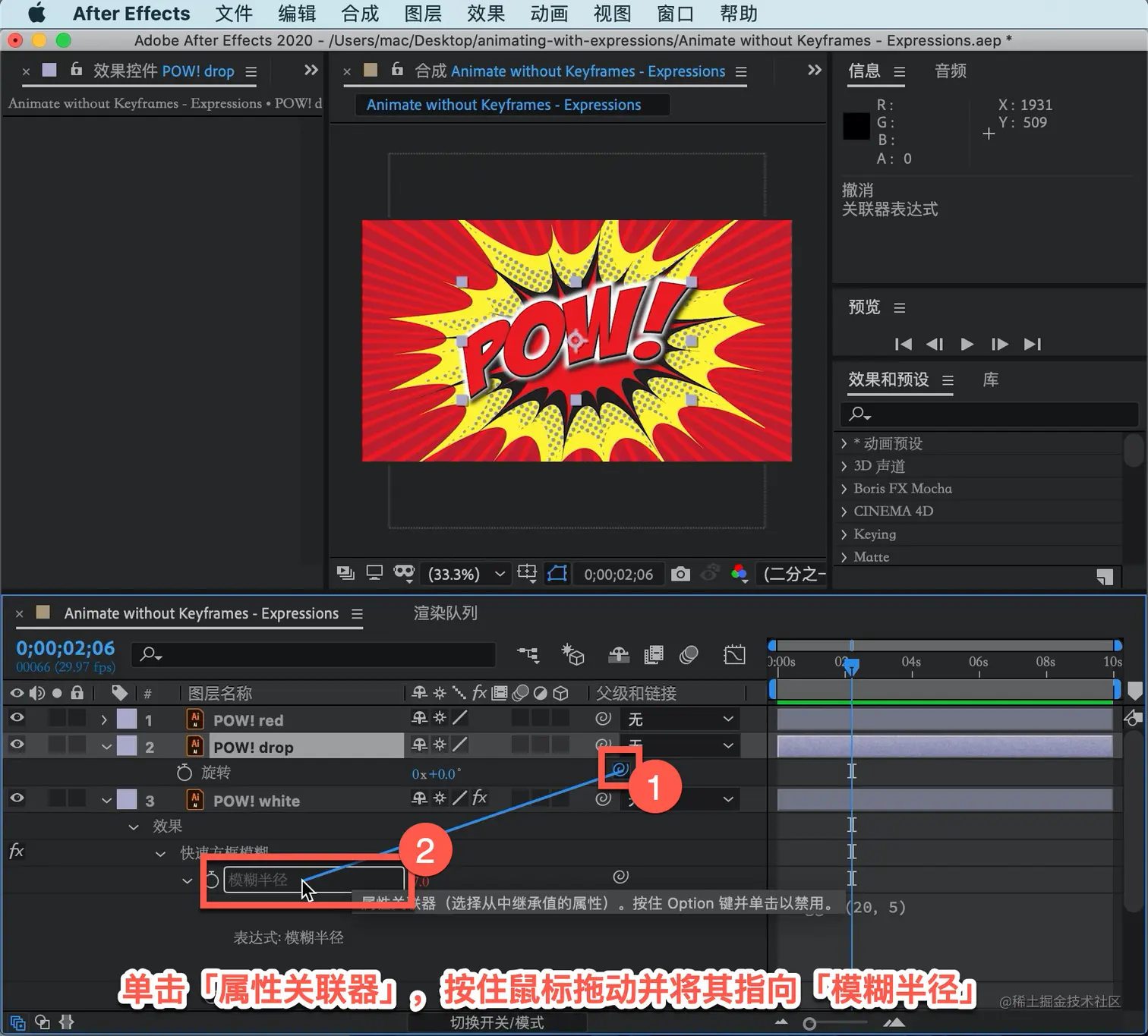Expand the Boris FX Mocha category

[x=844, y=489]
